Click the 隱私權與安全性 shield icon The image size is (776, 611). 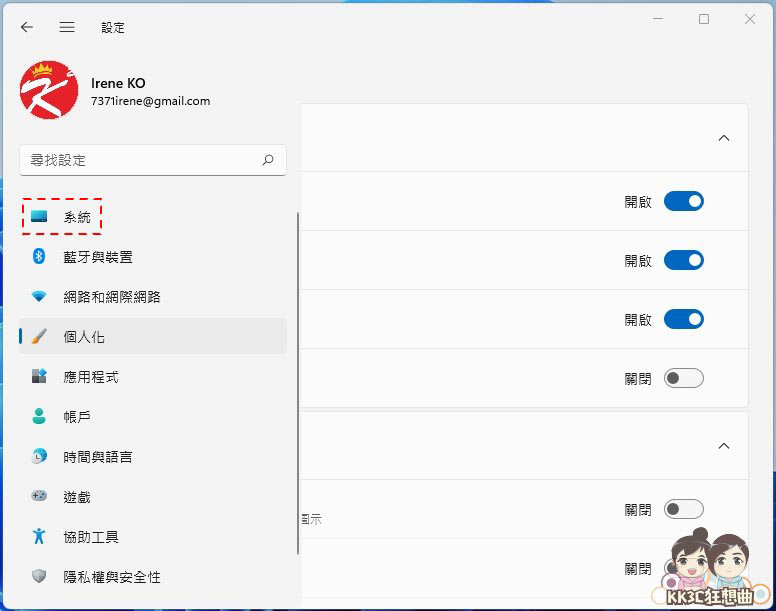coord(39,576)
